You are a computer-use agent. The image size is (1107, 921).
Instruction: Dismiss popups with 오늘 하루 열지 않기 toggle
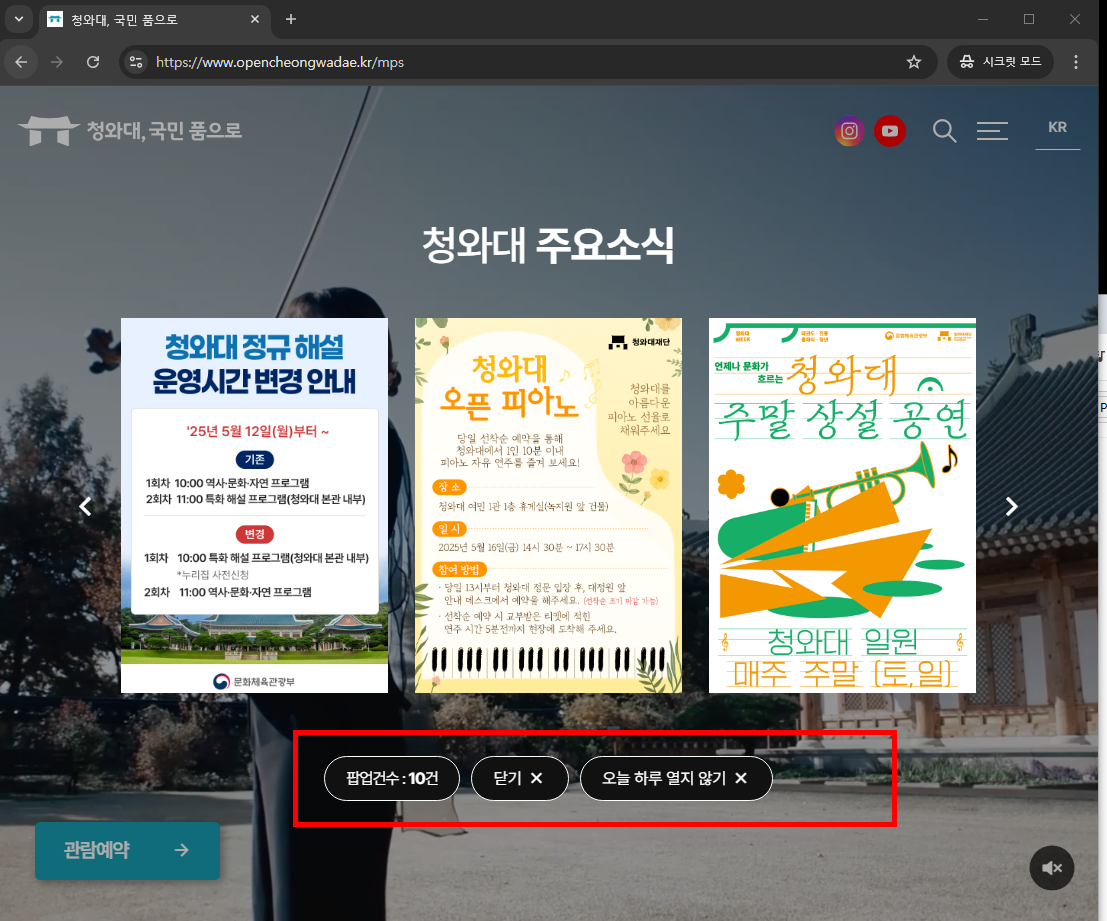coord(676,778)
